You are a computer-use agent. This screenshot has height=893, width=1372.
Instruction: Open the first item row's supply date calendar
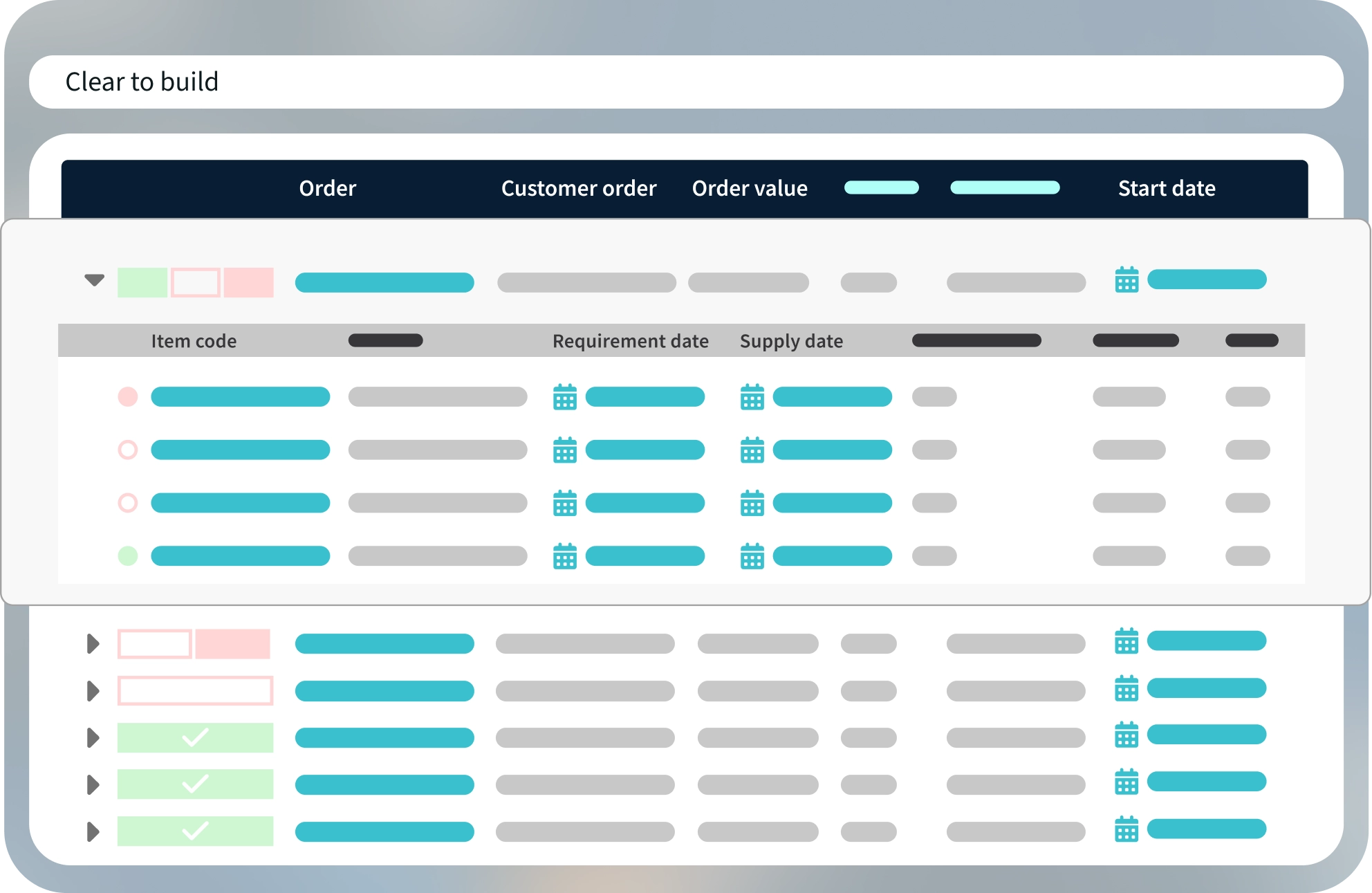[x=752, y=397]
